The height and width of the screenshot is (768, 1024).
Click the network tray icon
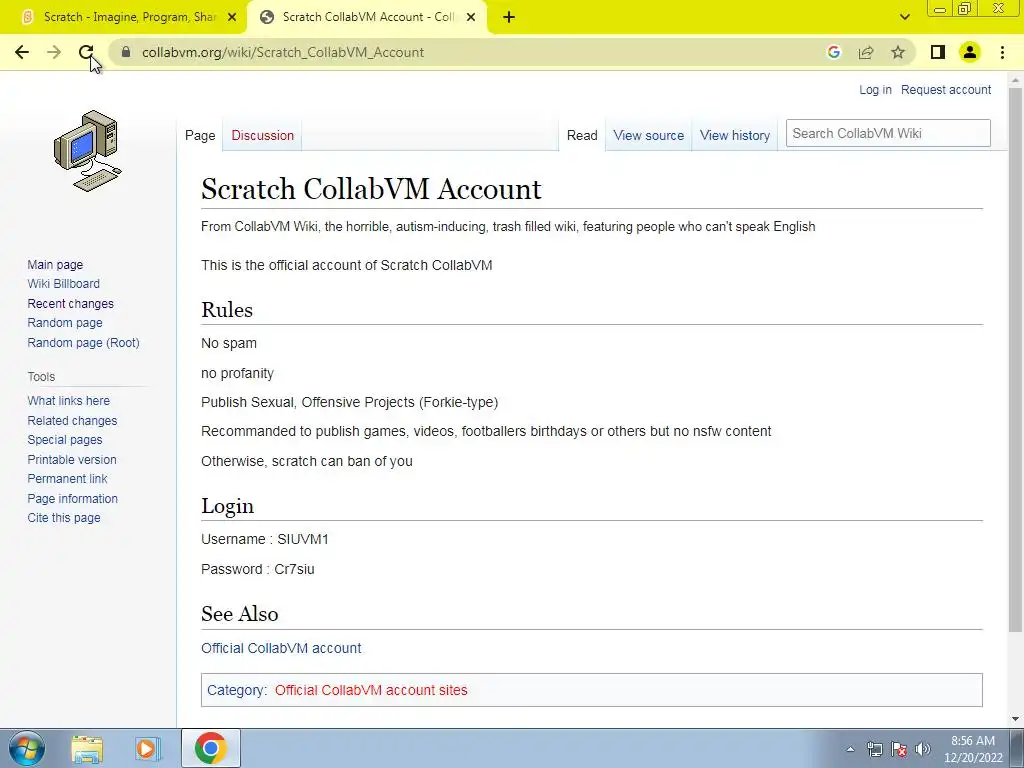click(x=874, y=749)
